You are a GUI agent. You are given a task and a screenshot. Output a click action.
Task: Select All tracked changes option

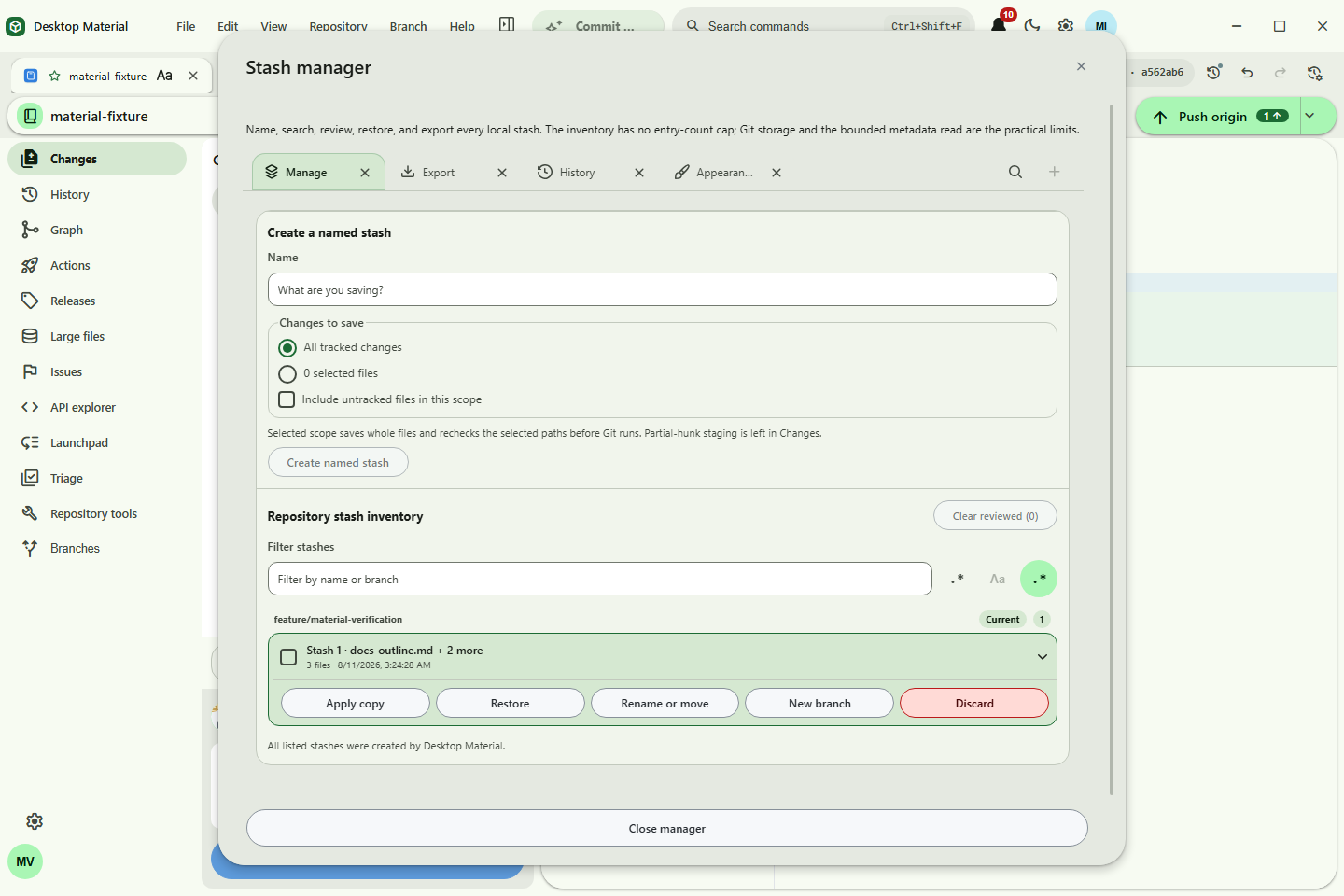(287, 348)
